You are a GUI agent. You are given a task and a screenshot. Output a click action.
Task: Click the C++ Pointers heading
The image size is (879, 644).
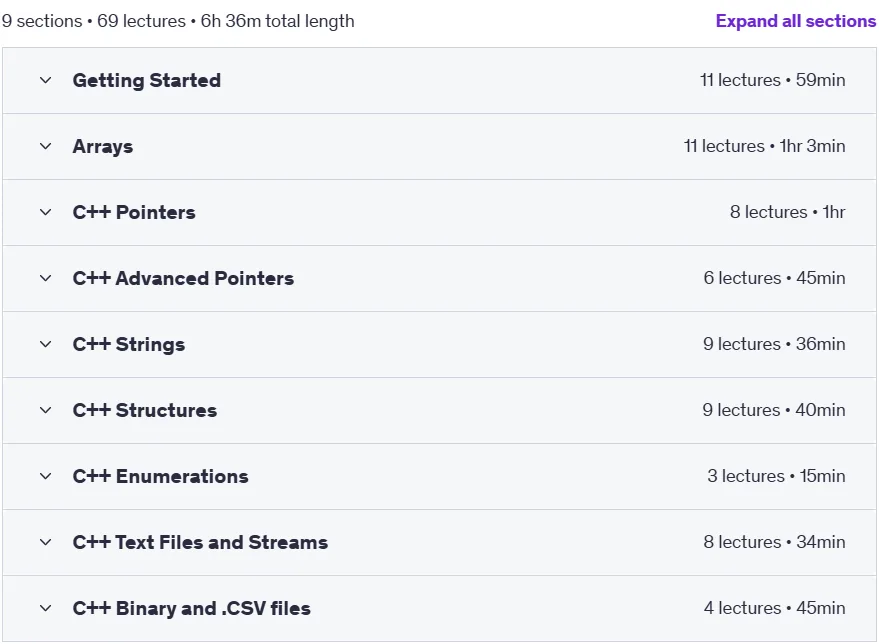[x=134, y=212]
